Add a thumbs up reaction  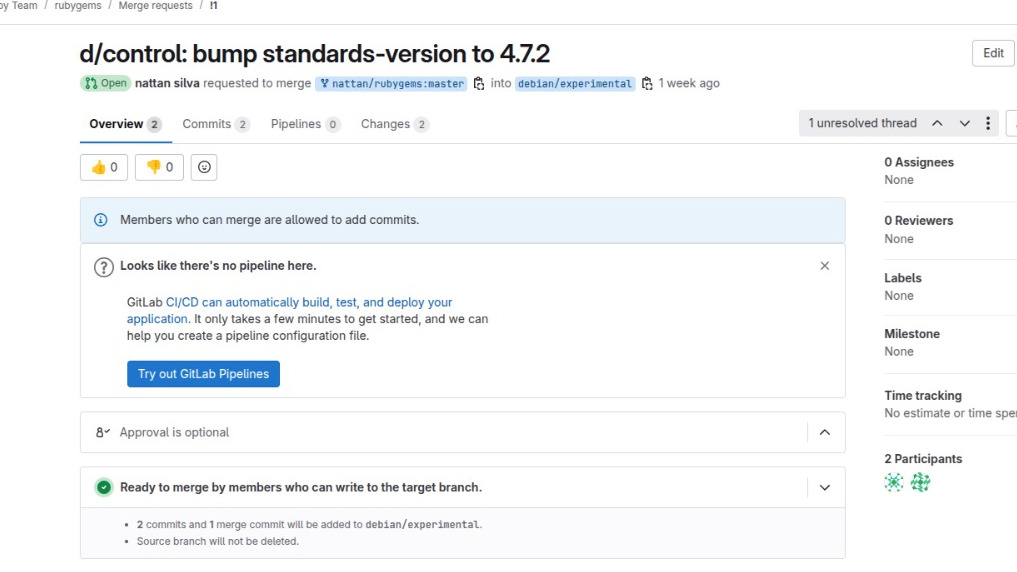point(104,167)
